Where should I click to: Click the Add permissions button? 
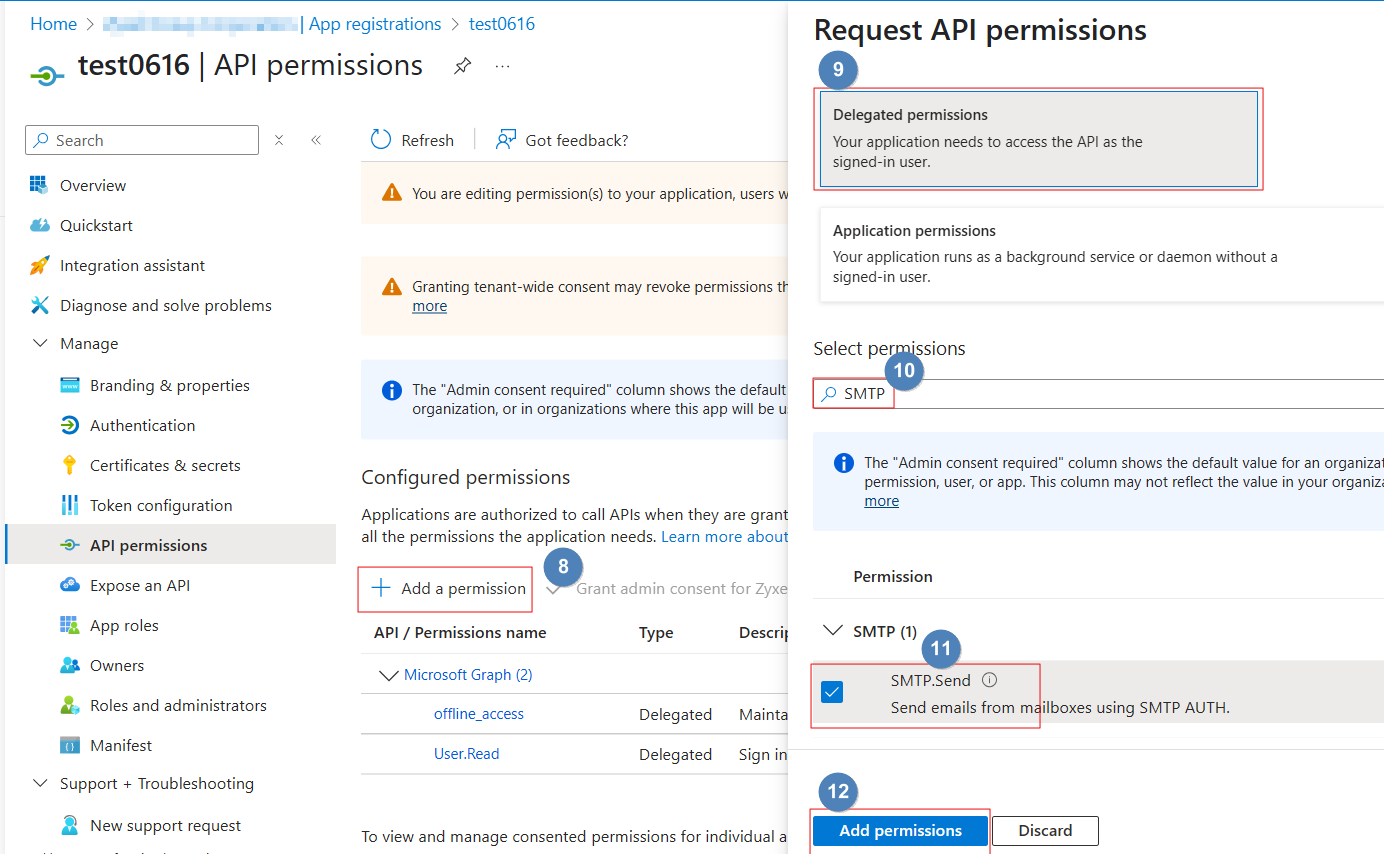point(900,831)
